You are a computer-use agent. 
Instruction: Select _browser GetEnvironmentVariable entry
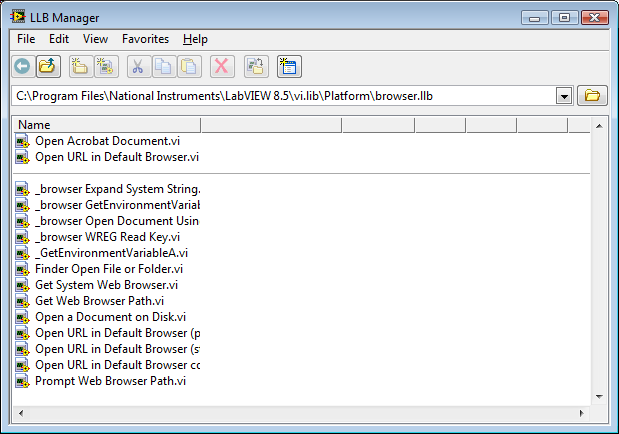click(118, 205)
